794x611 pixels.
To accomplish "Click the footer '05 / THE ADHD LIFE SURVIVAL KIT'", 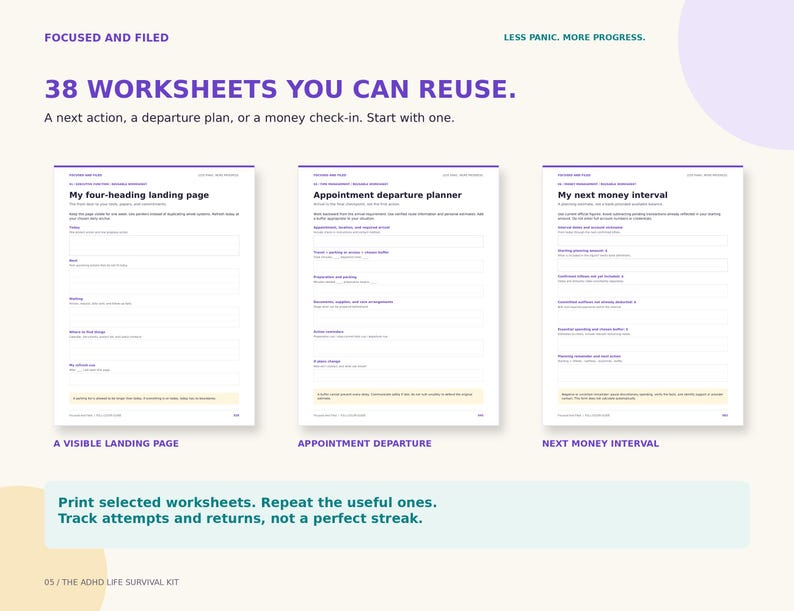I will (x=111, y=582).
